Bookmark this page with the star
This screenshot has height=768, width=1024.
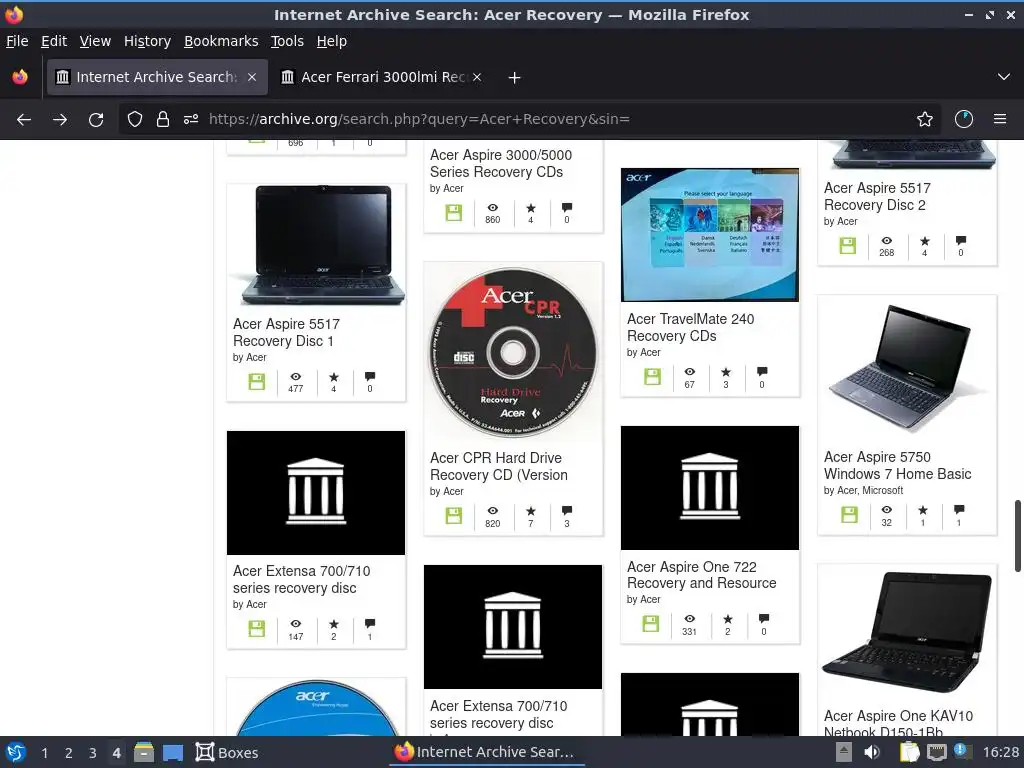[925, 120]
